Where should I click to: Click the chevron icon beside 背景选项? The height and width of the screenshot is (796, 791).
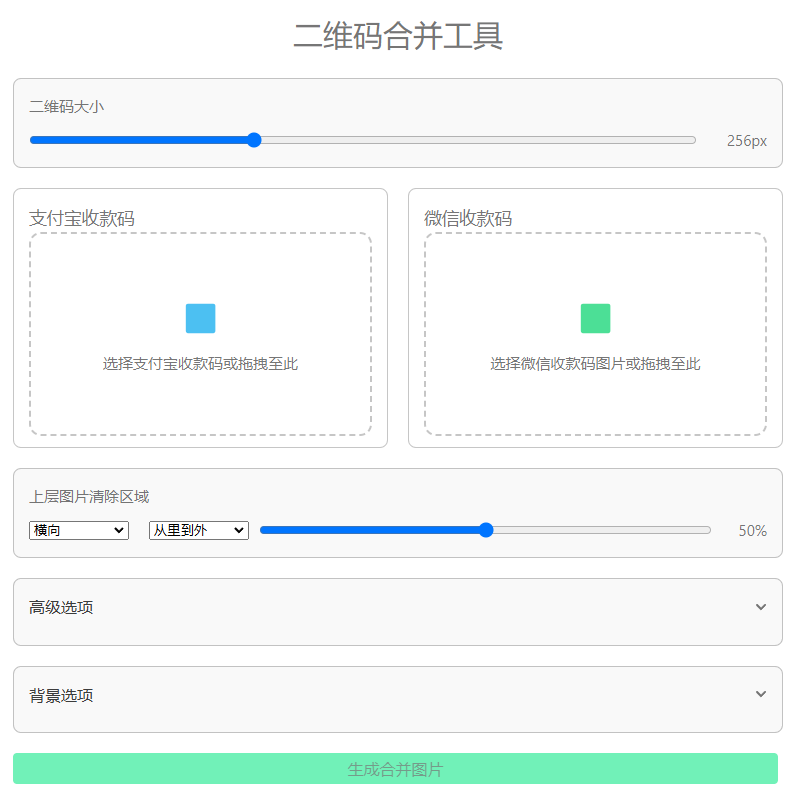[761, 694]
